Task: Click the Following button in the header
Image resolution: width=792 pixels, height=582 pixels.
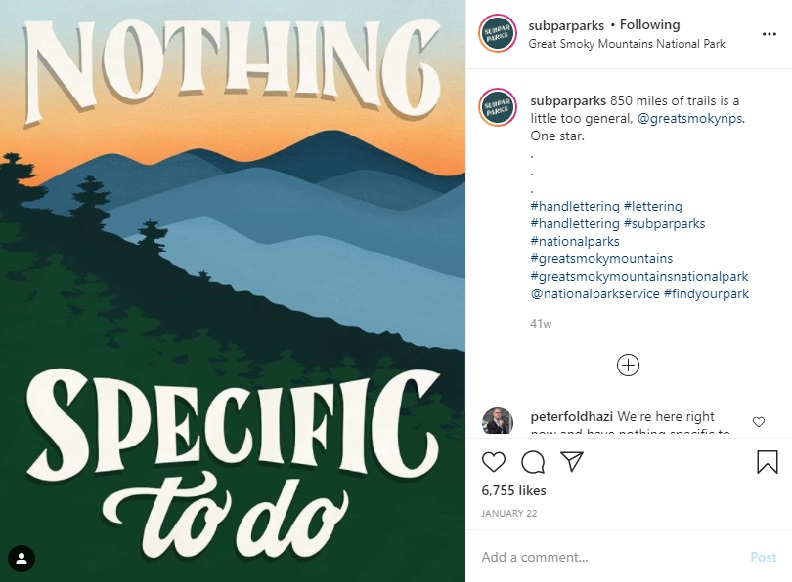Action: [650, 24]
